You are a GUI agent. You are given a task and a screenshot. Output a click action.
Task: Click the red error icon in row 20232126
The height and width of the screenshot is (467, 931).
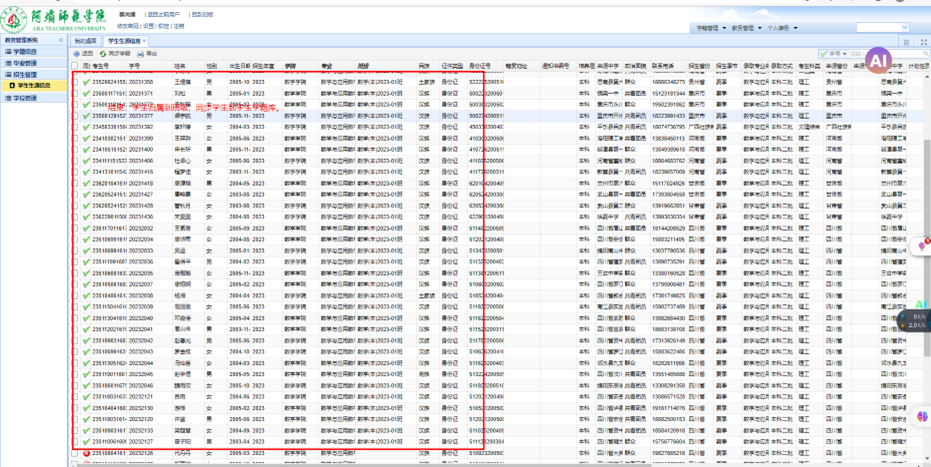(x=86, y=453)
